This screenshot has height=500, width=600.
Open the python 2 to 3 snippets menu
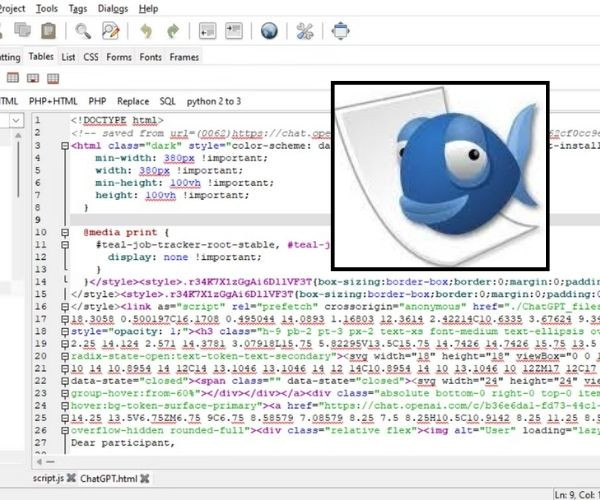coord(214,101)
